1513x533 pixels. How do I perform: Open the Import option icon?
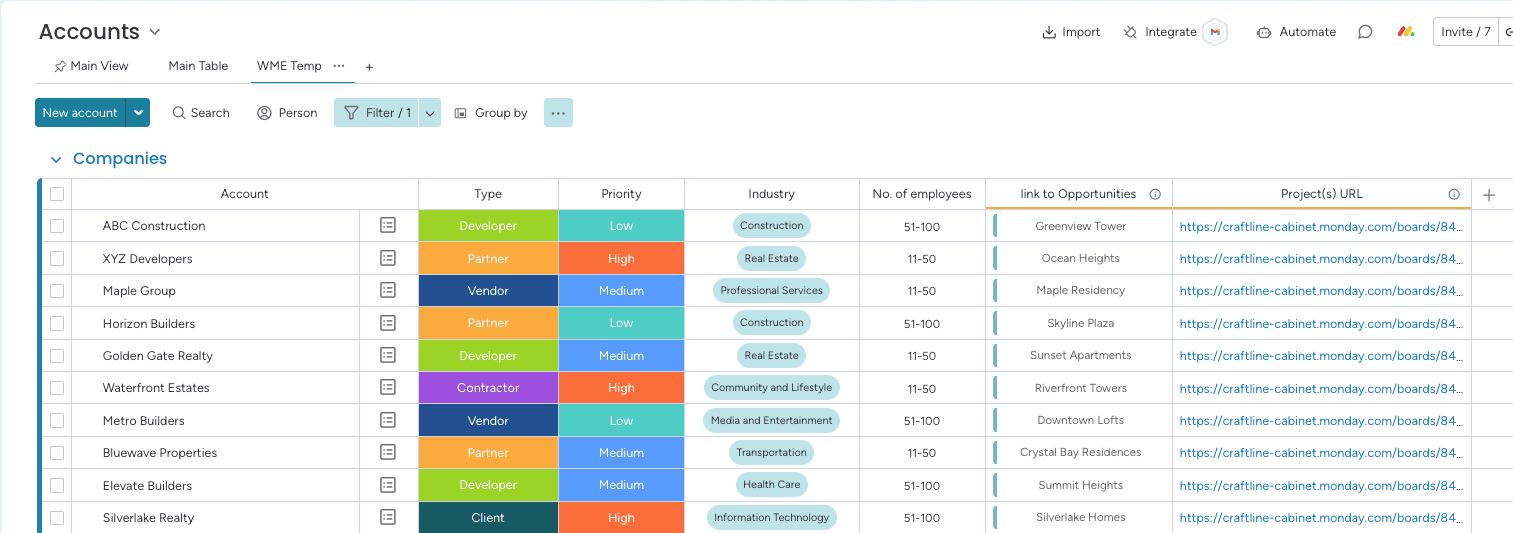pos(1049,32)
